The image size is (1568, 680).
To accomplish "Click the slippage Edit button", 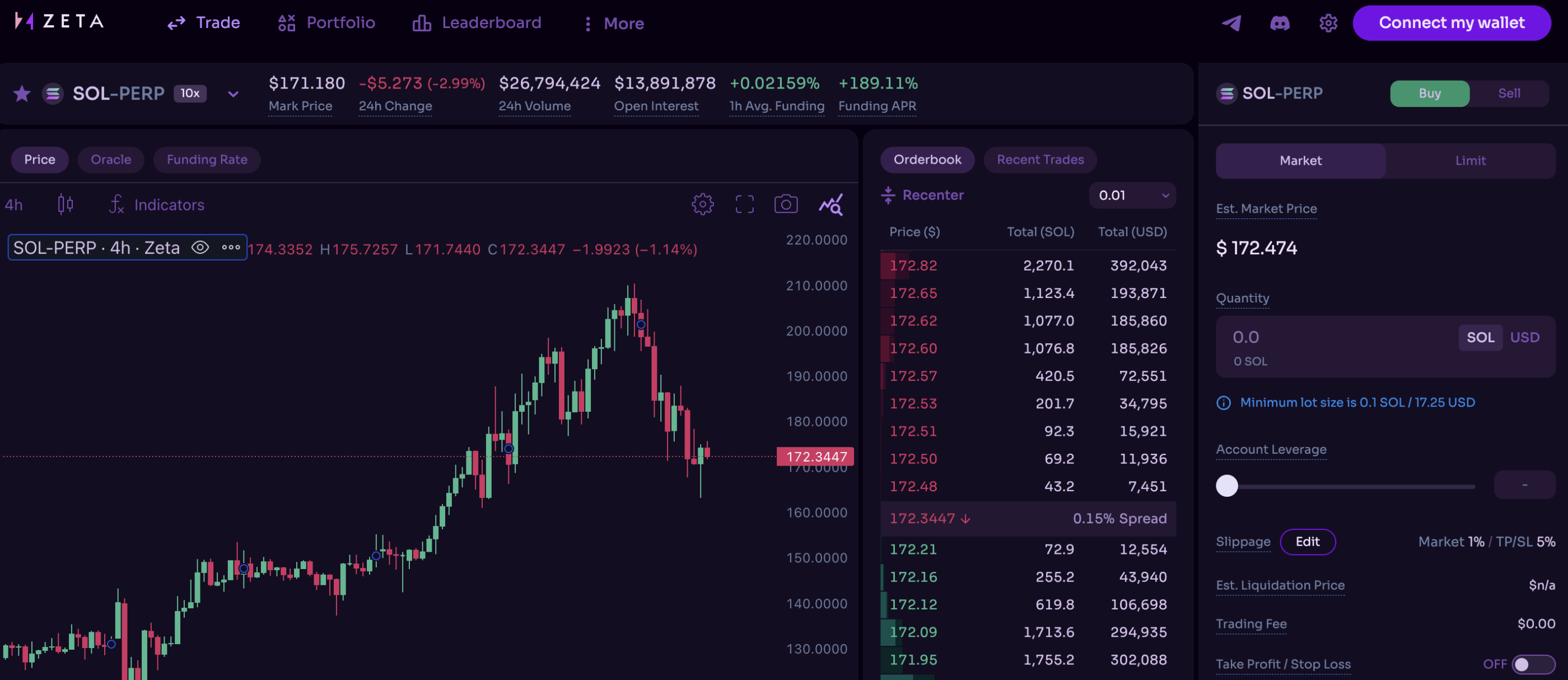I will (1307, 542).
